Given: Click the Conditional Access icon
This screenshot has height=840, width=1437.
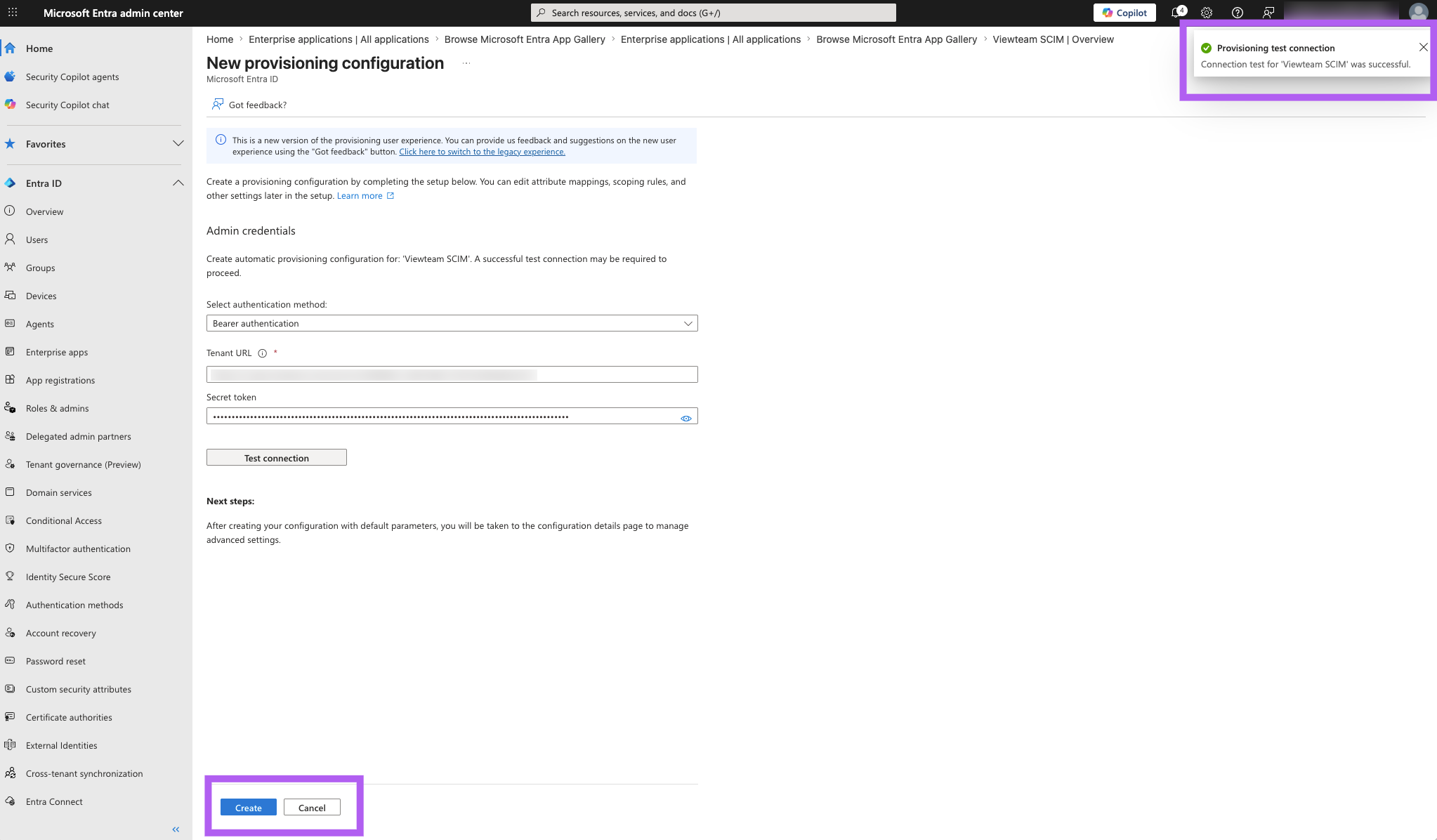Looking at the screenshot, I should click(10, 520).
